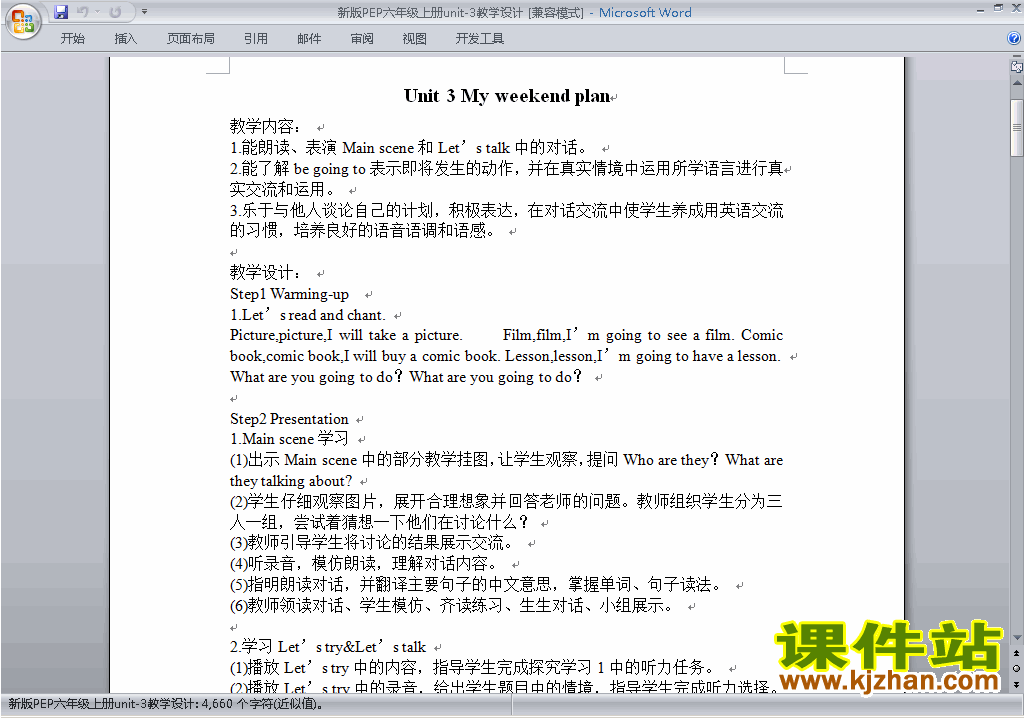This screenshot has height=718, width=1024.
Task: Open the 开发工具 ribbon tab
Action: point(480,39)
